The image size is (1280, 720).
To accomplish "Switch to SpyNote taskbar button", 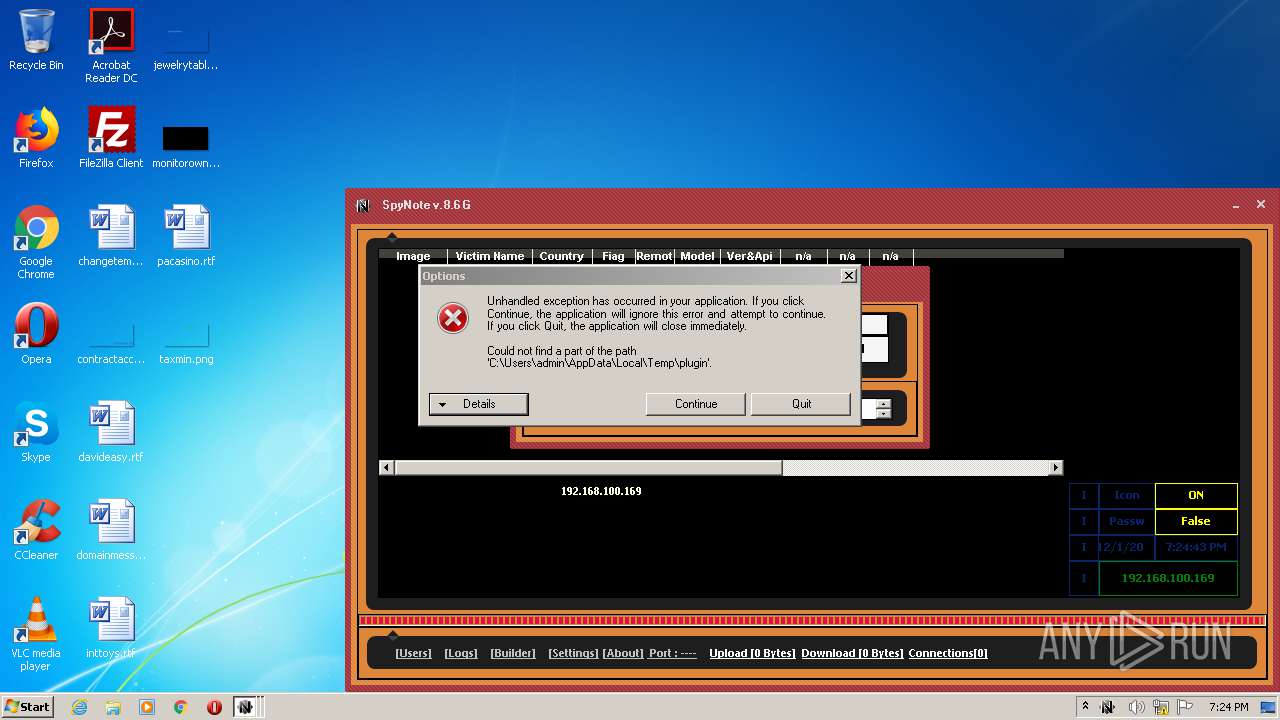I will click(x=246, y=707).
